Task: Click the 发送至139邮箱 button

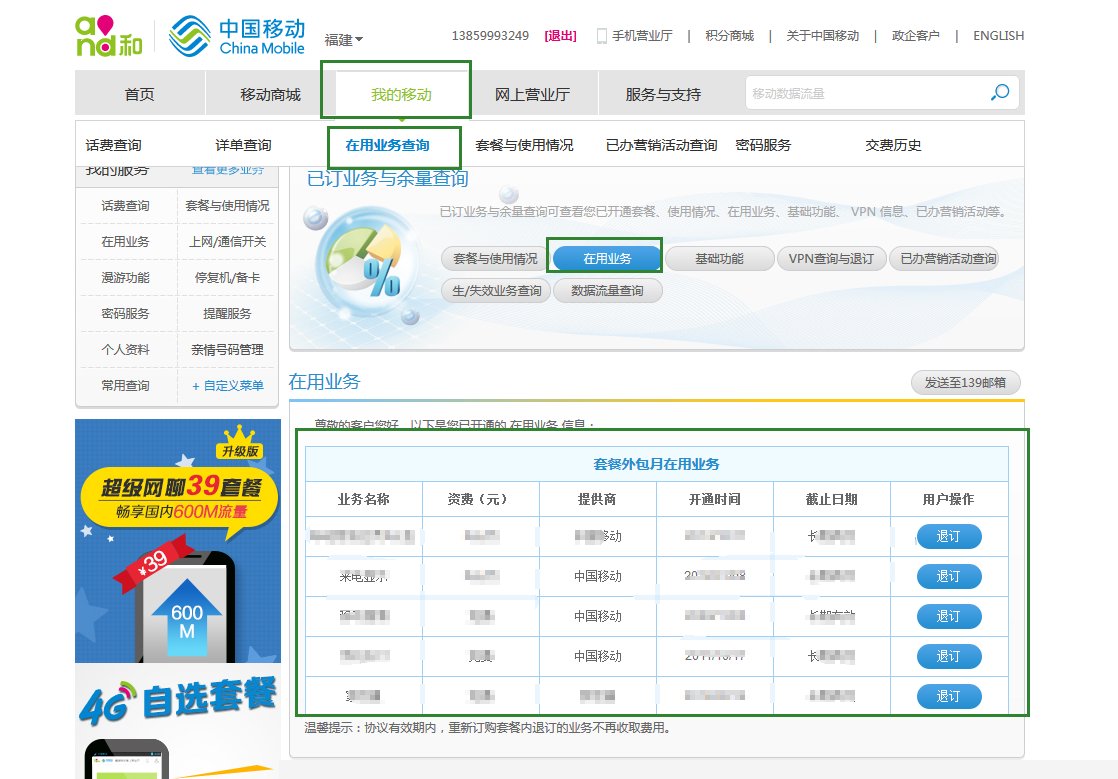Action: (965, 382)
